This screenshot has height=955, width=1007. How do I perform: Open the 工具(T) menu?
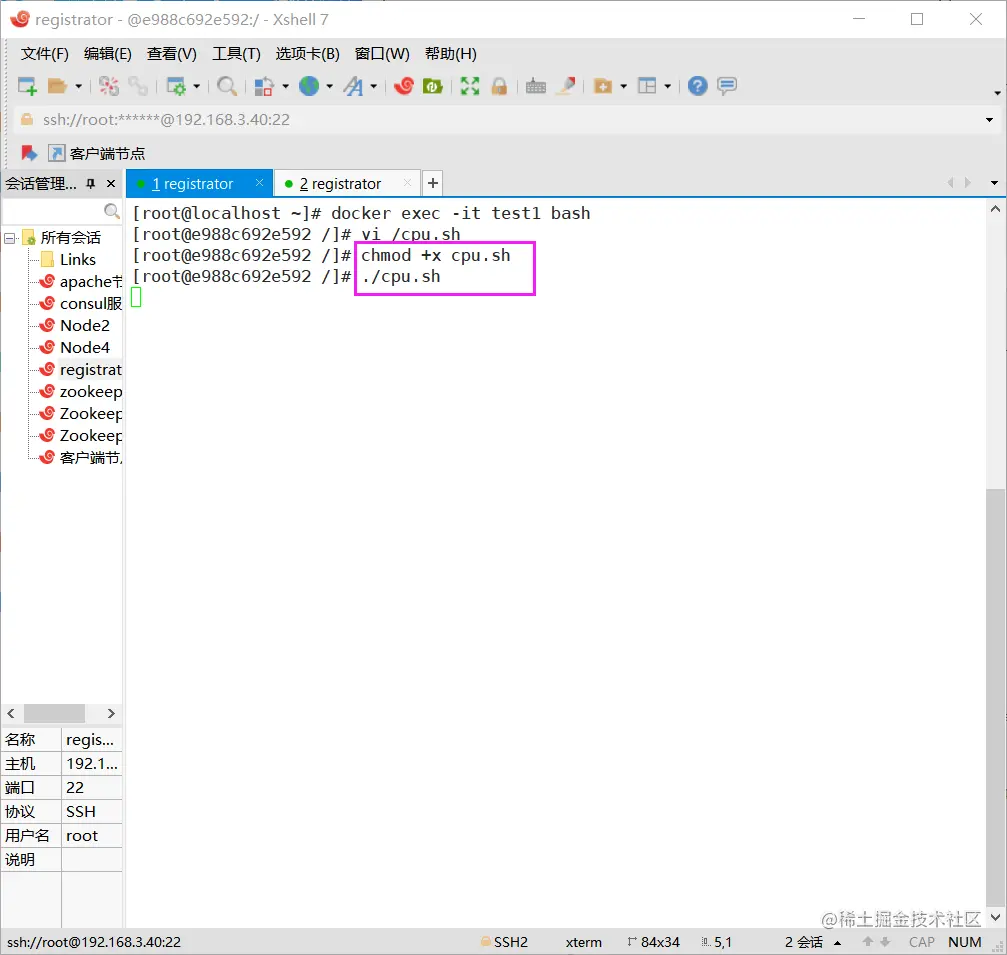click(x=236, y=54)
